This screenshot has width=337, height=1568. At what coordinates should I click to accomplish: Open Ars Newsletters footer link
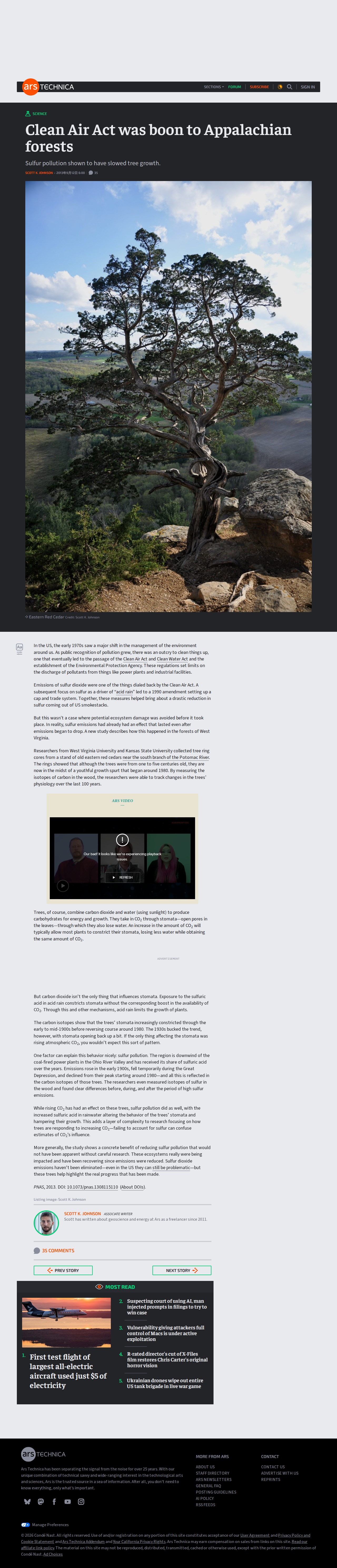point(214,1480)
